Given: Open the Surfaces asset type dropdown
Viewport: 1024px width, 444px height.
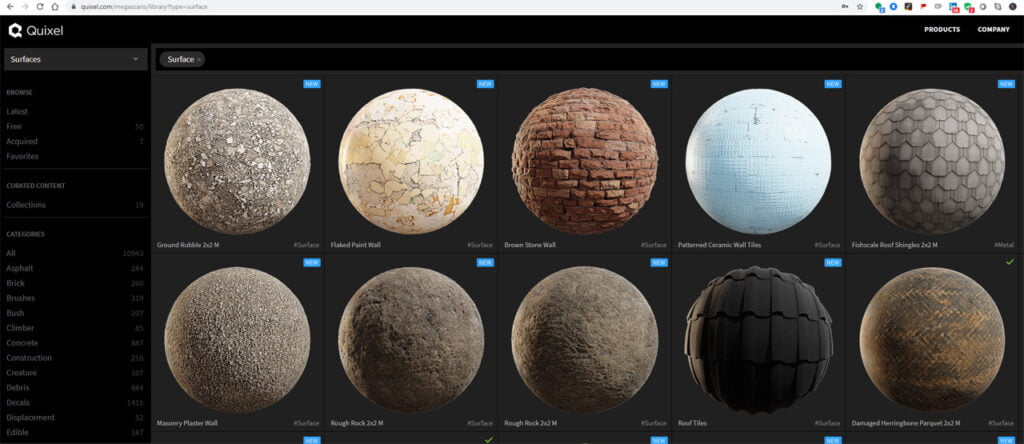Looking at the screenshot, I should [76, 59].
